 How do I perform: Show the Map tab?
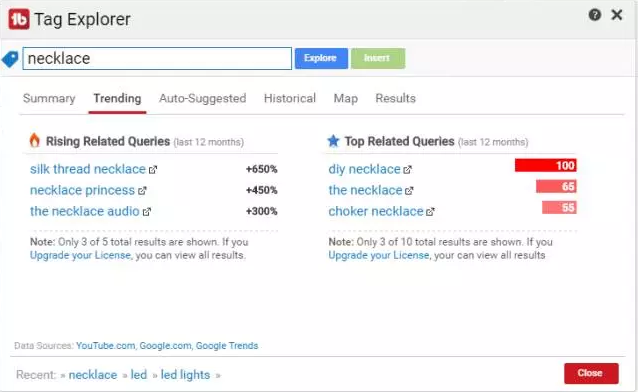tap(346, 99)
